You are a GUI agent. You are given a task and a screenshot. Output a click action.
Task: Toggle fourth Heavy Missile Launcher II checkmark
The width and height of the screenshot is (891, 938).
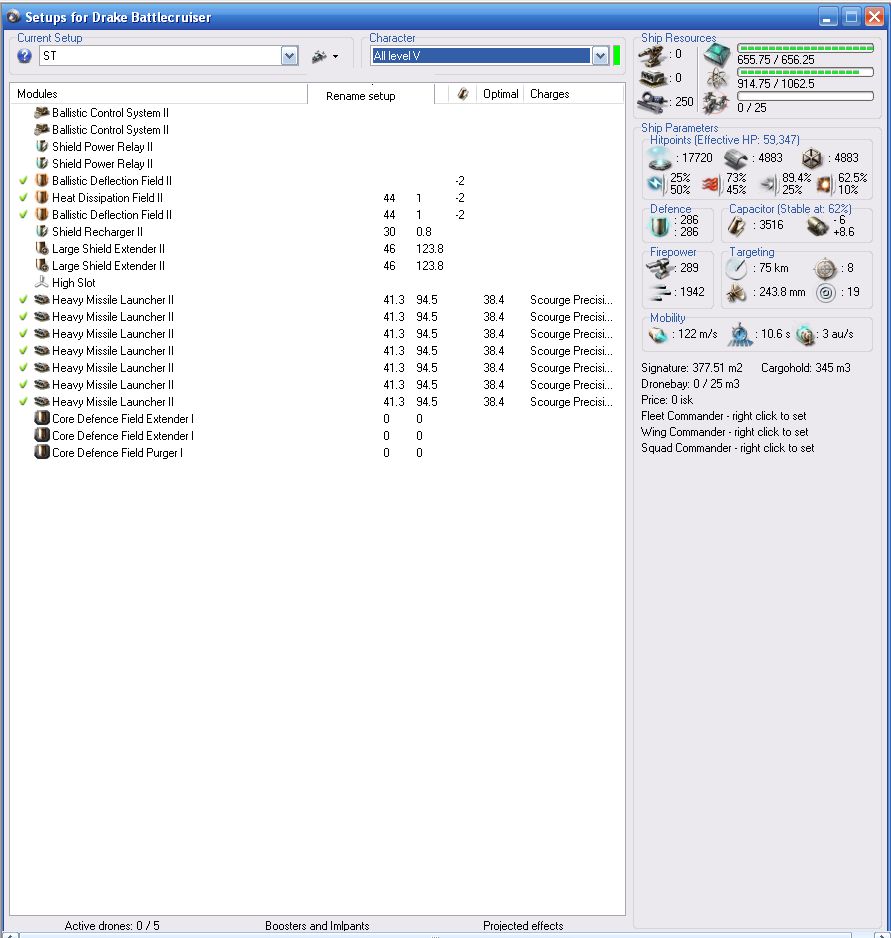23,351
